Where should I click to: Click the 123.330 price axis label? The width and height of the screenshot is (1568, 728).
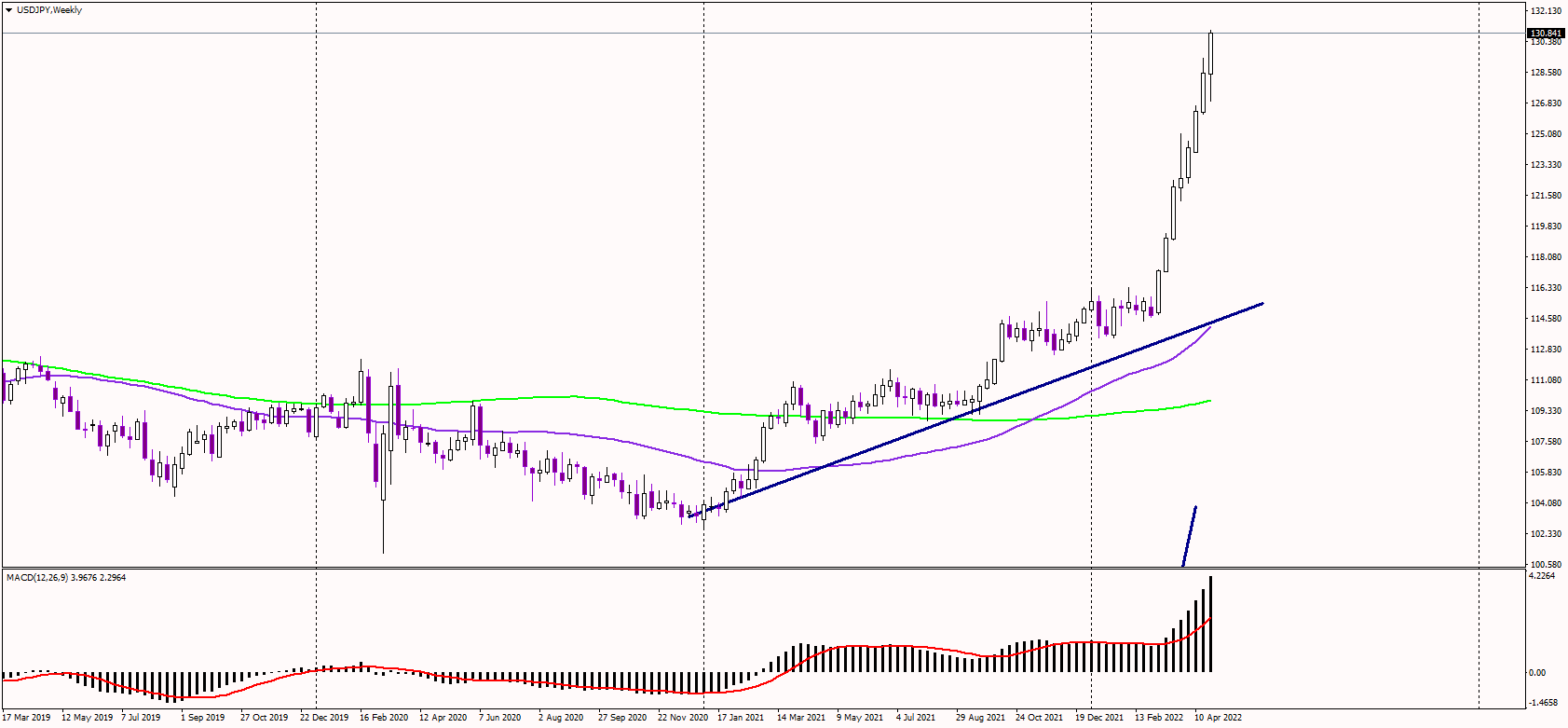[x=1546, y=165]
